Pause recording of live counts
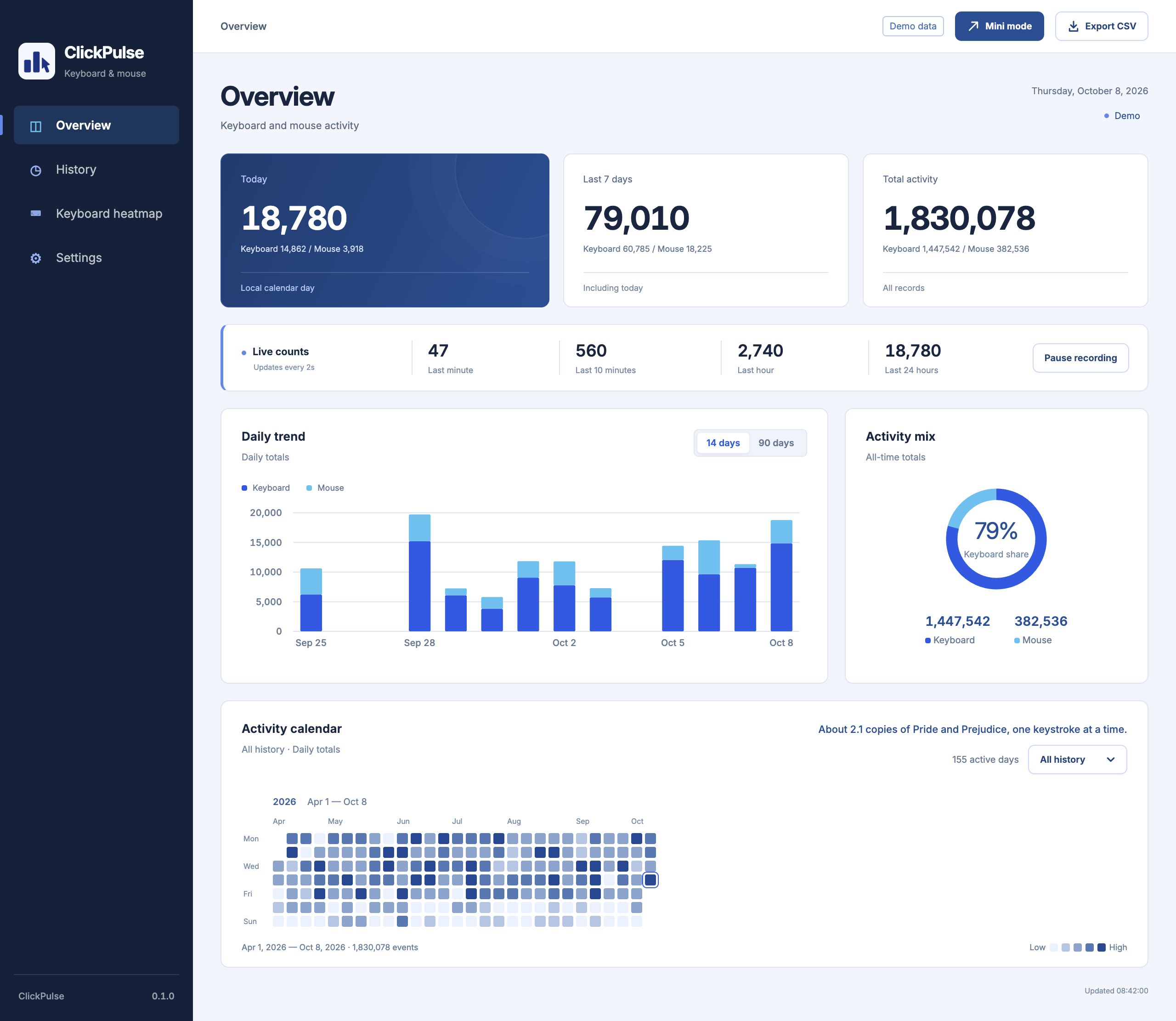 1080,358
